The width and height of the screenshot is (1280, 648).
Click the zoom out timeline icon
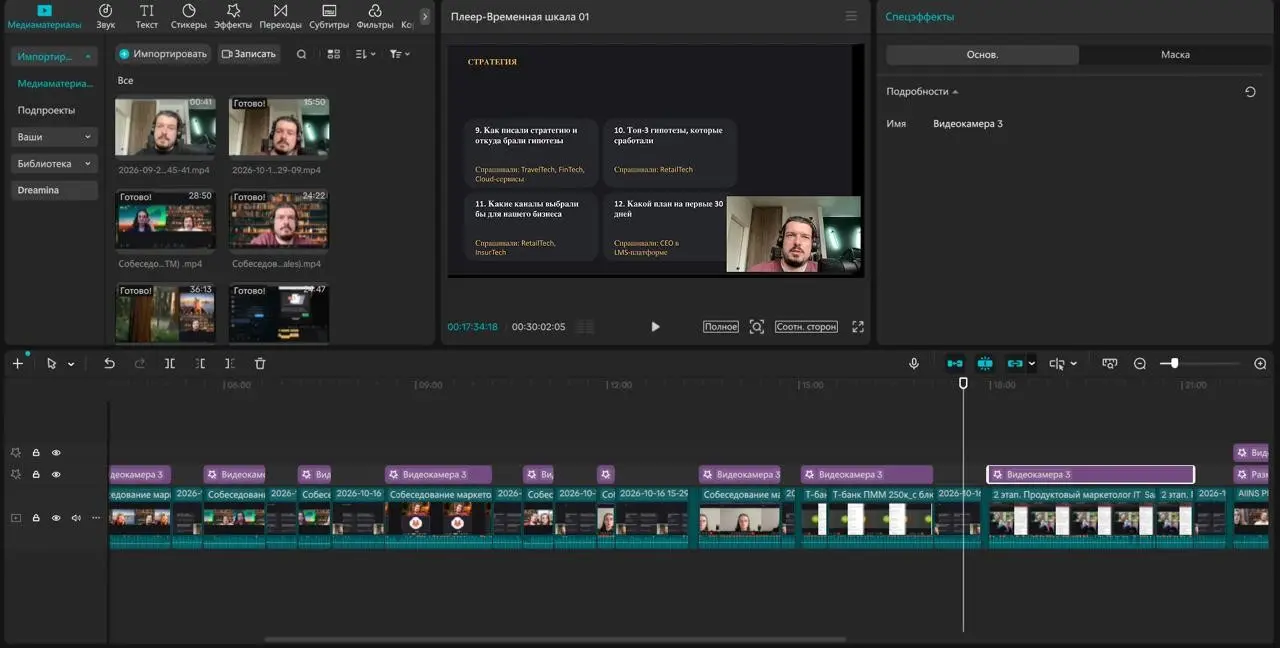point(1140,364)
